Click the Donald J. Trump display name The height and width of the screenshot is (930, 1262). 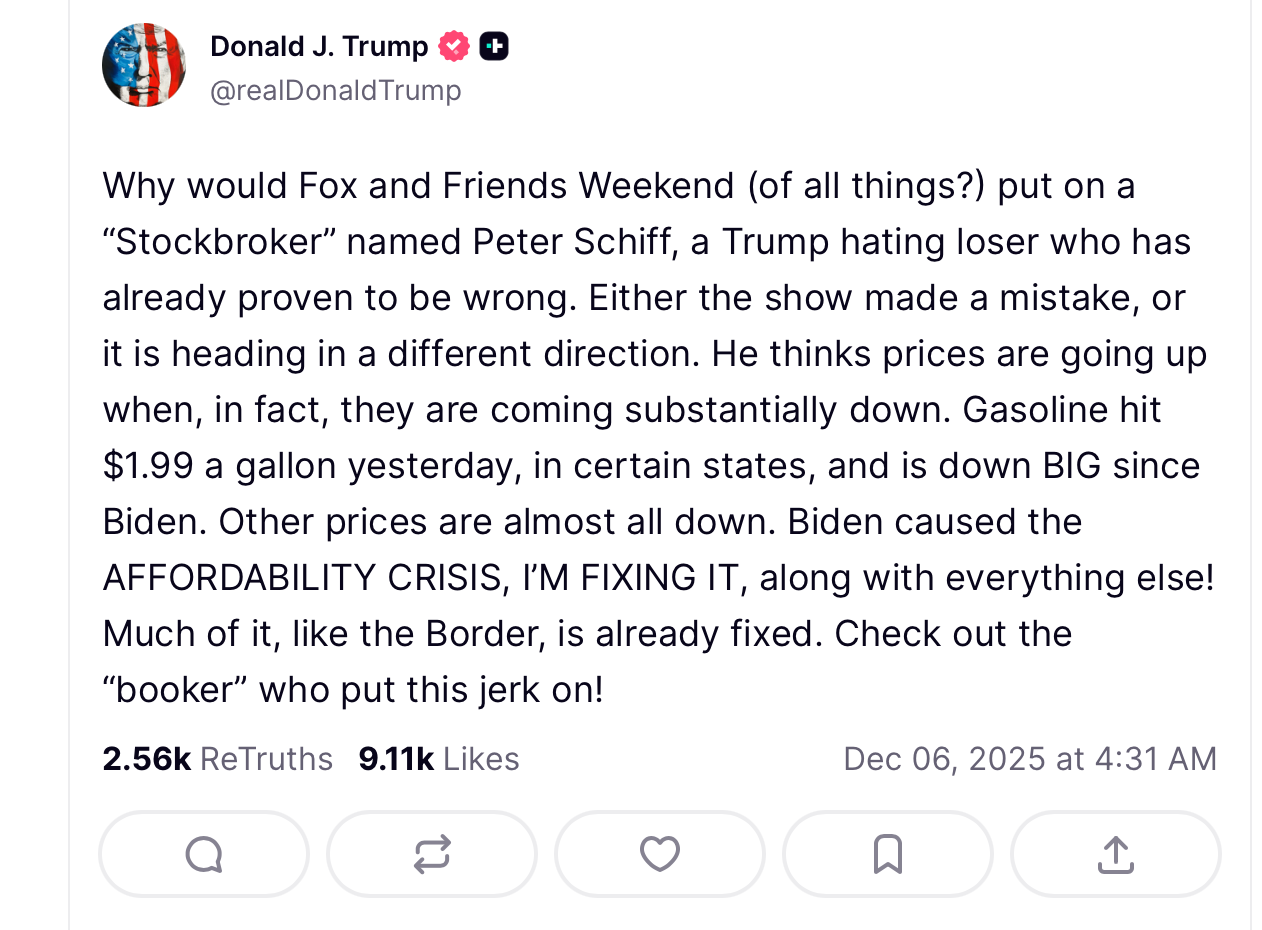(319, 46)
